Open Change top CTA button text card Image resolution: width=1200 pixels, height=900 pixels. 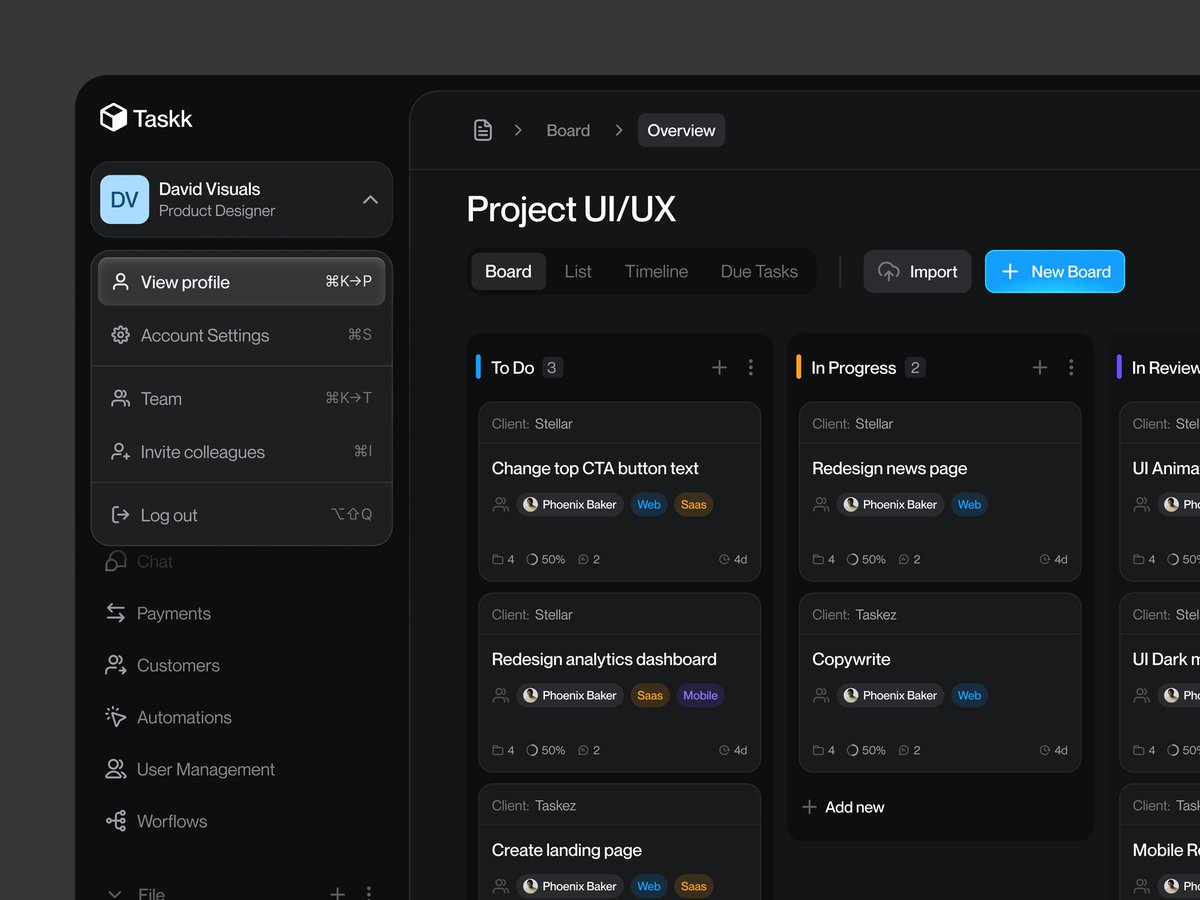619,492
